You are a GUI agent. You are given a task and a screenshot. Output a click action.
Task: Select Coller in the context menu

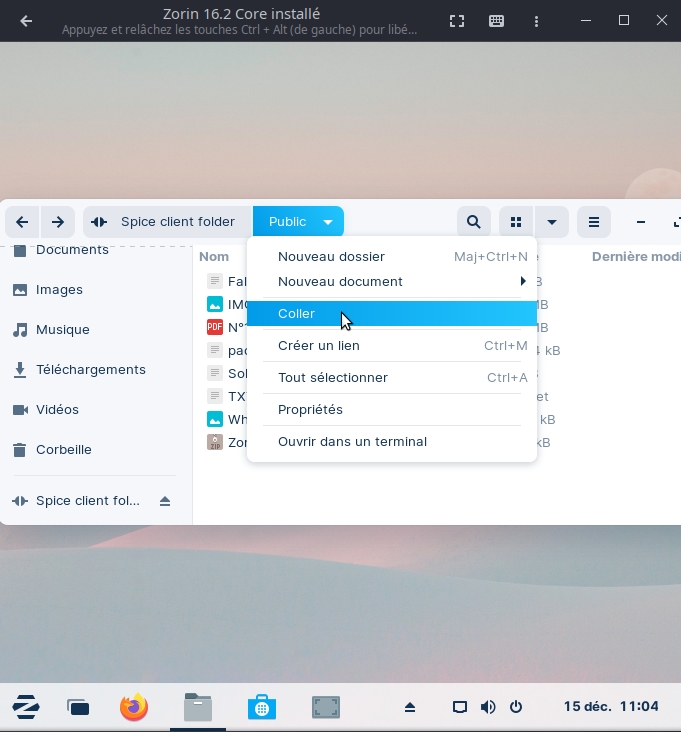click(297, 314)
